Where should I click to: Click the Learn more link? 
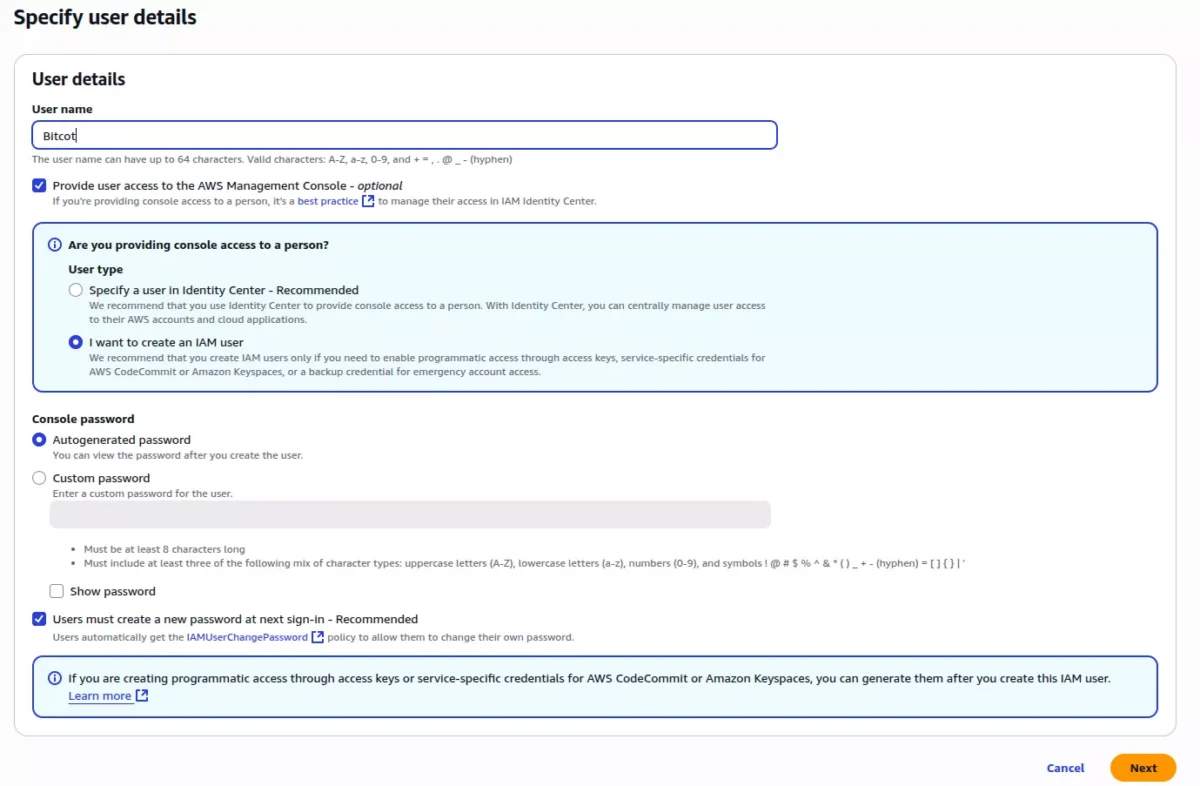(x=99, y=697)
